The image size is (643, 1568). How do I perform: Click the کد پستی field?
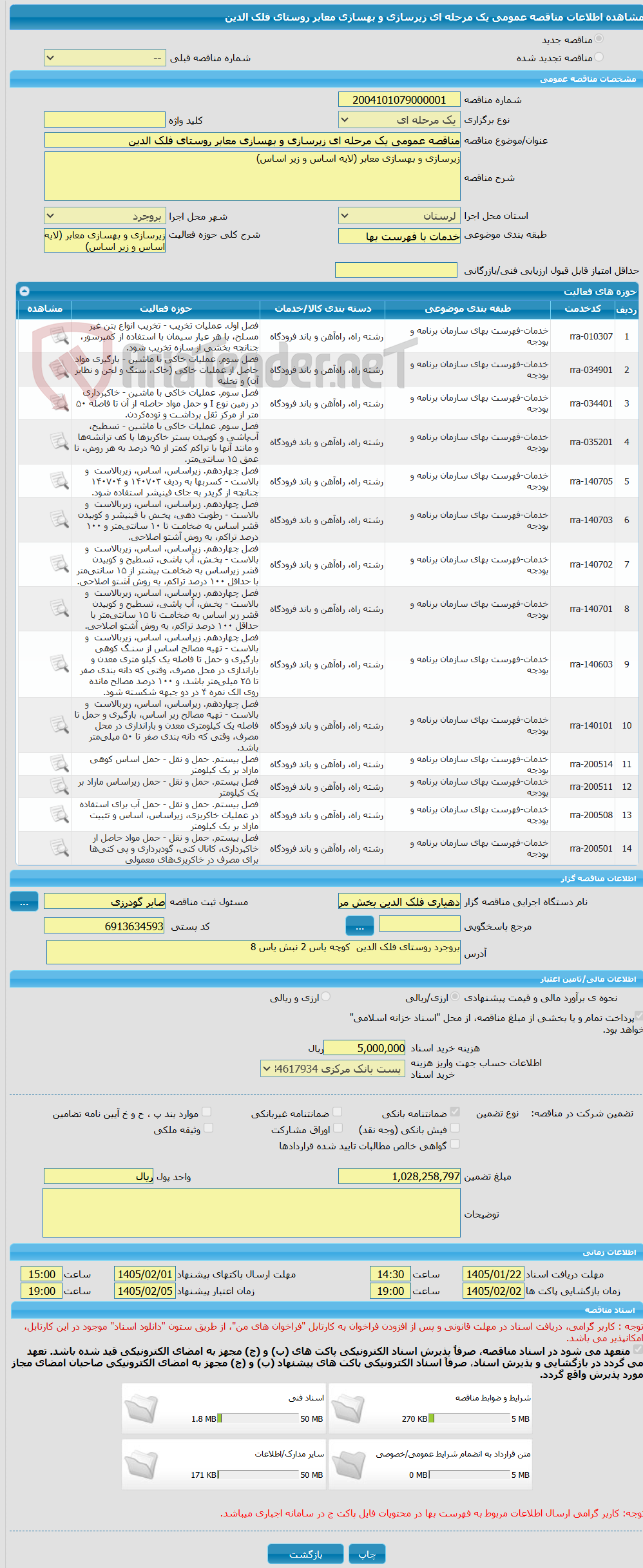tap(104, 926)
